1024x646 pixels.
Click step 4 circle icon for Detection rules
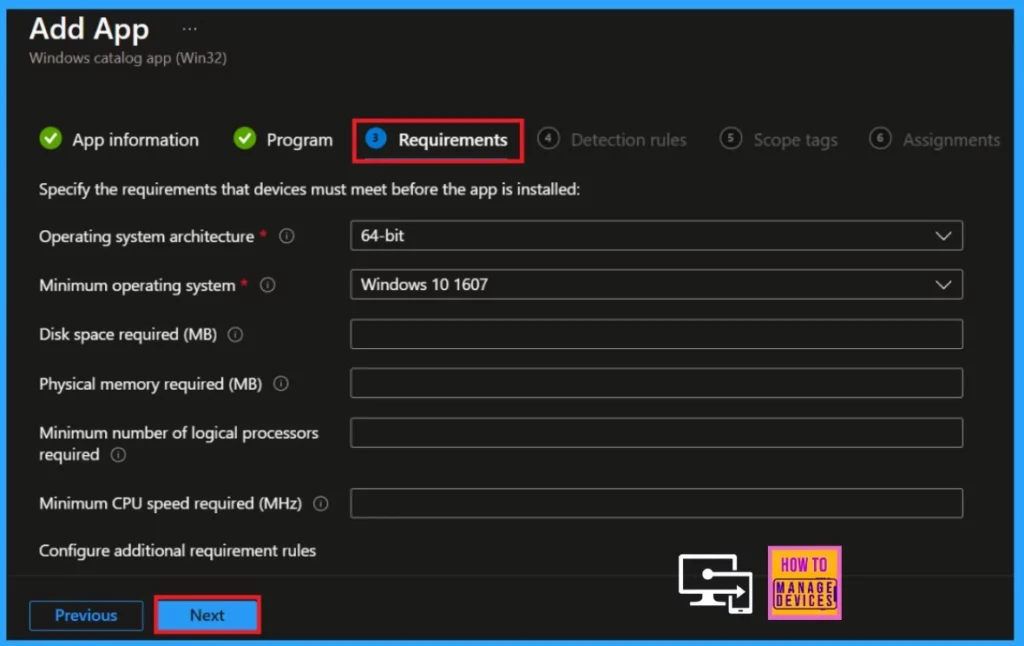pyautogui.click(x=549, y=138)
